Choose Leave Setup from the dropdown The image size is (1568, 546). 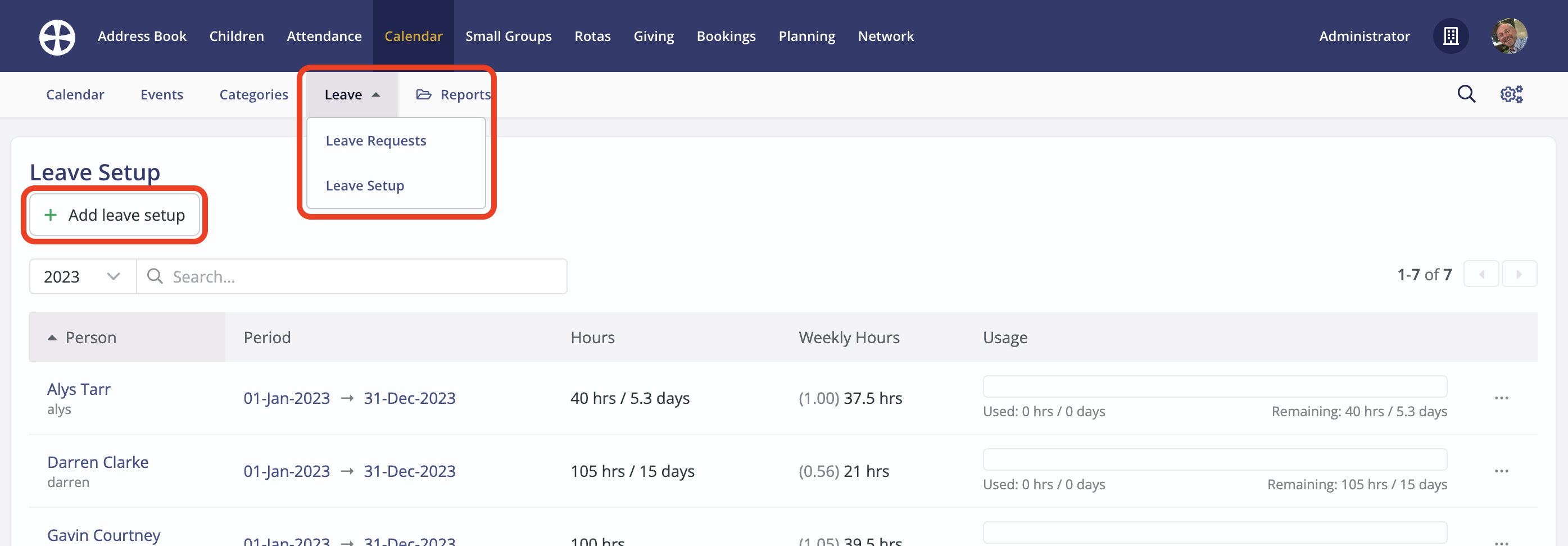click(x=365, y=186)
